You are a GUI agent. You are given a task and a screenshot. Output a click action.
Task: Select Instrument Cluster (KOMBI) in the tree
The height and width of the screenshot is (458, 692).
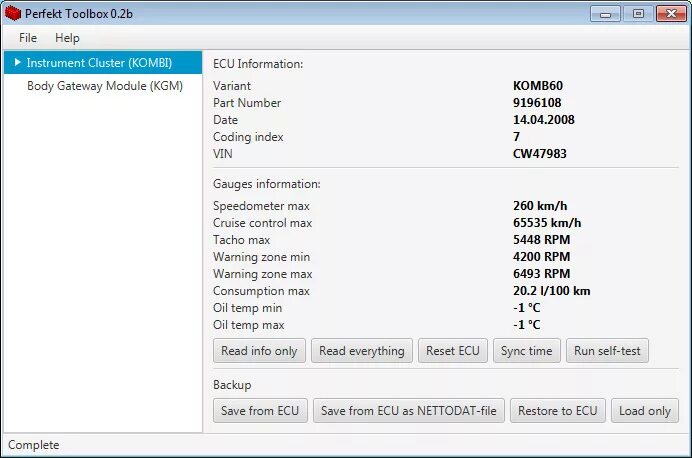coord(103,63)
